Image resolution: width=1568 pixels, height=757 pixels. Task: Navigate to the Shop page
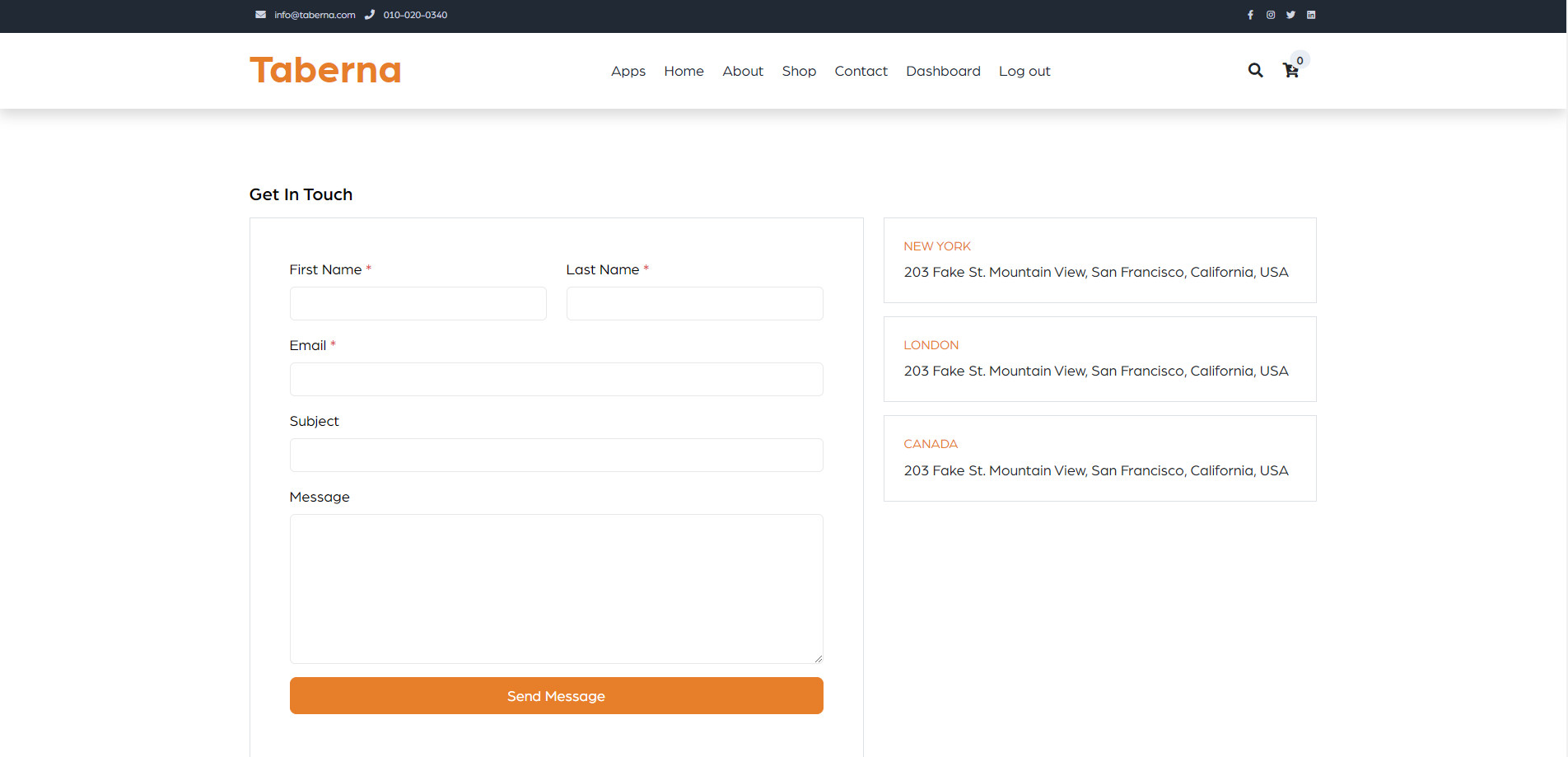point(799,71)
